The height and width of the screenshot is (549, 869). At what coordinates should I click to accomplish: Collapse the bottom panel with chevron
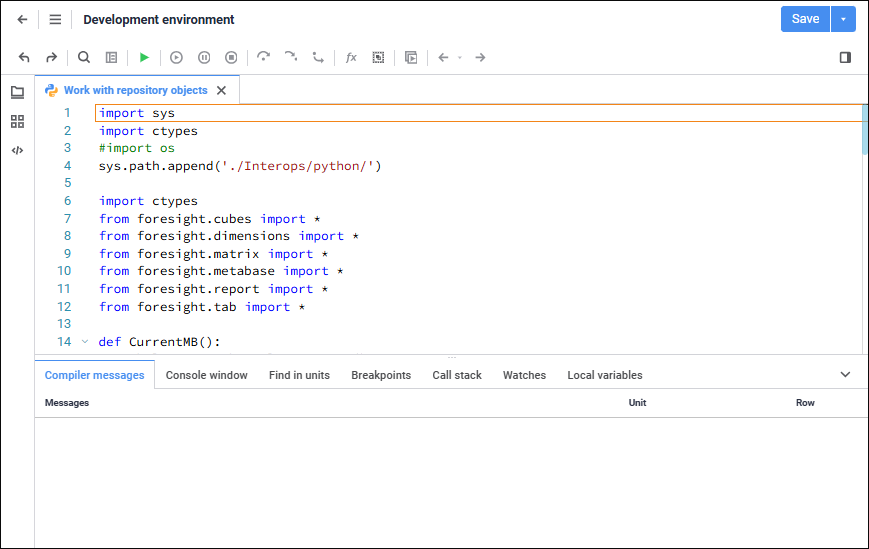click(x=845, y=375)
